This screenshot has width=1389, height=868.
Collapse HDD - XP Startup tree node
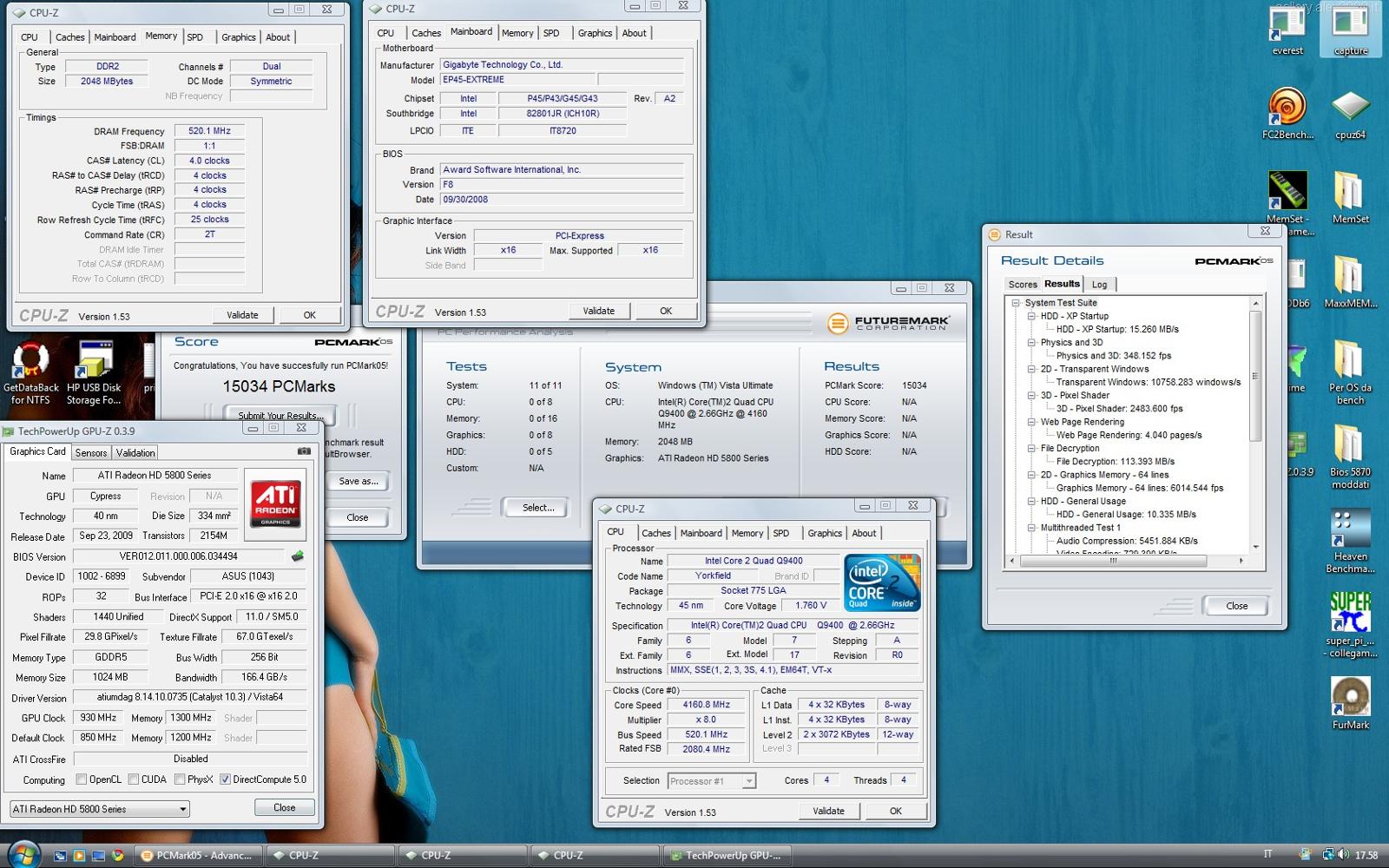click(1031, 316)
